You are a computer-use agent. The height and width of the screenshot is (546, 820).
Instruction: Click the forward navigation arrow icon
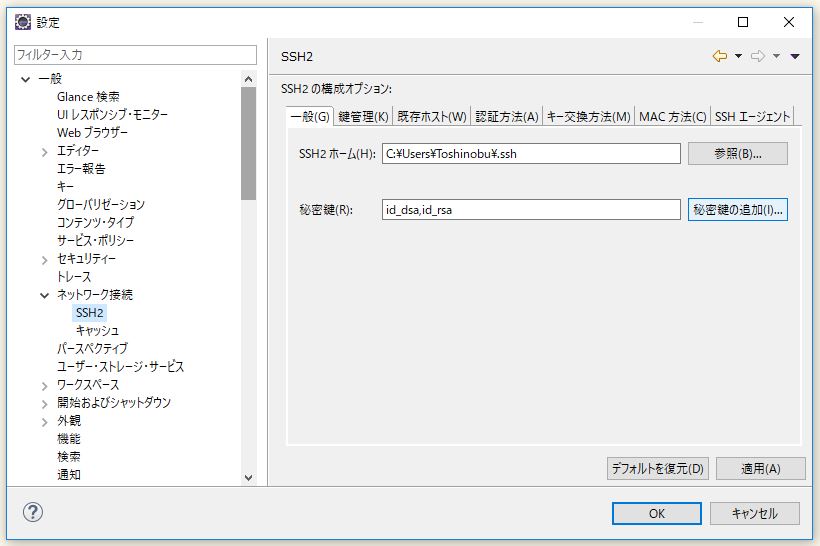(758, 56)
